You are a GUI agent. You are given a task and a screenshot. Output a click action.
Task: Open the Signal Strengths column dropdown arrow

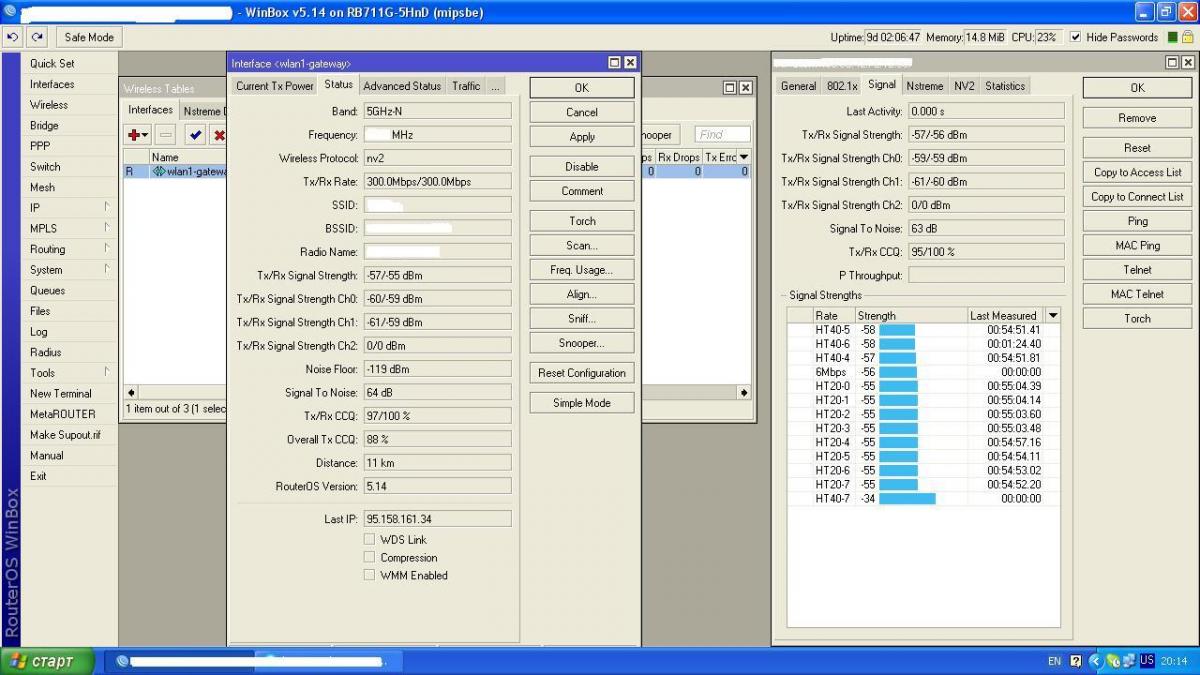(x=1052, y=315)
